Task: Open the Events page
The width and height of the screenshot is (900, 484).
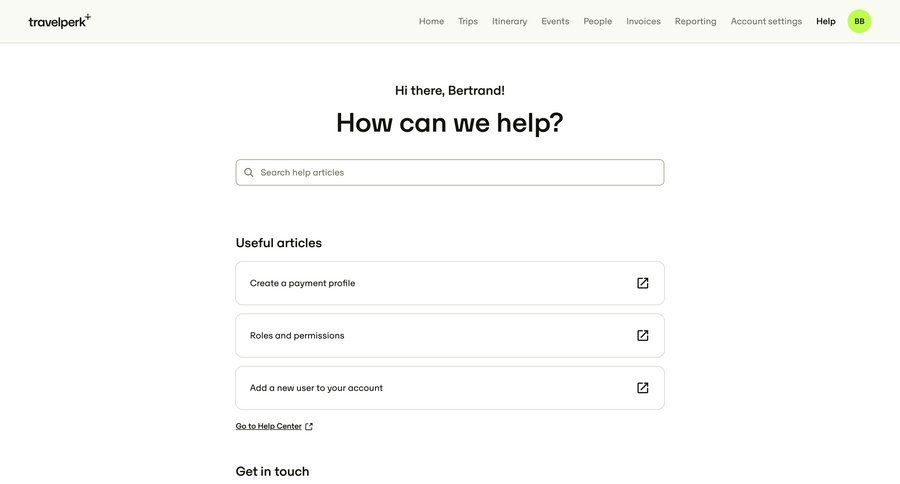Action: [x=555, y=21]
